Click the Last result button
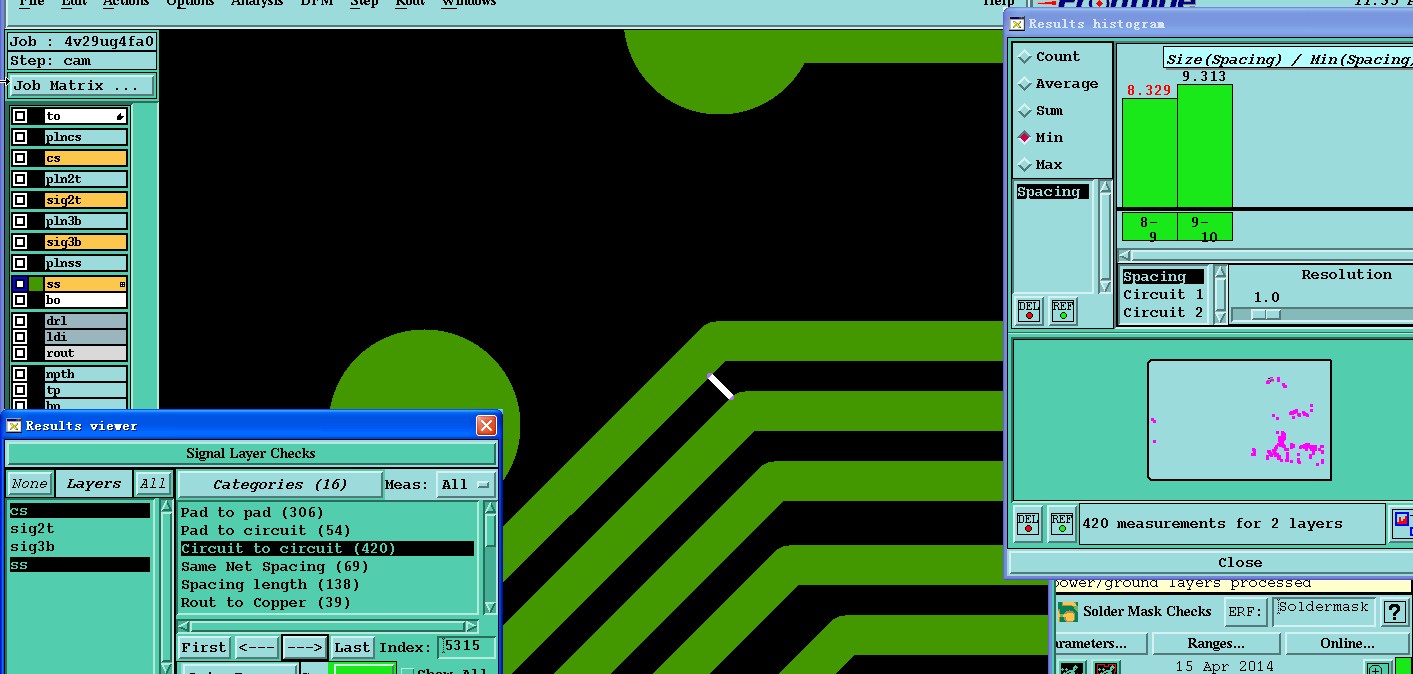 [x=352, y=648]
